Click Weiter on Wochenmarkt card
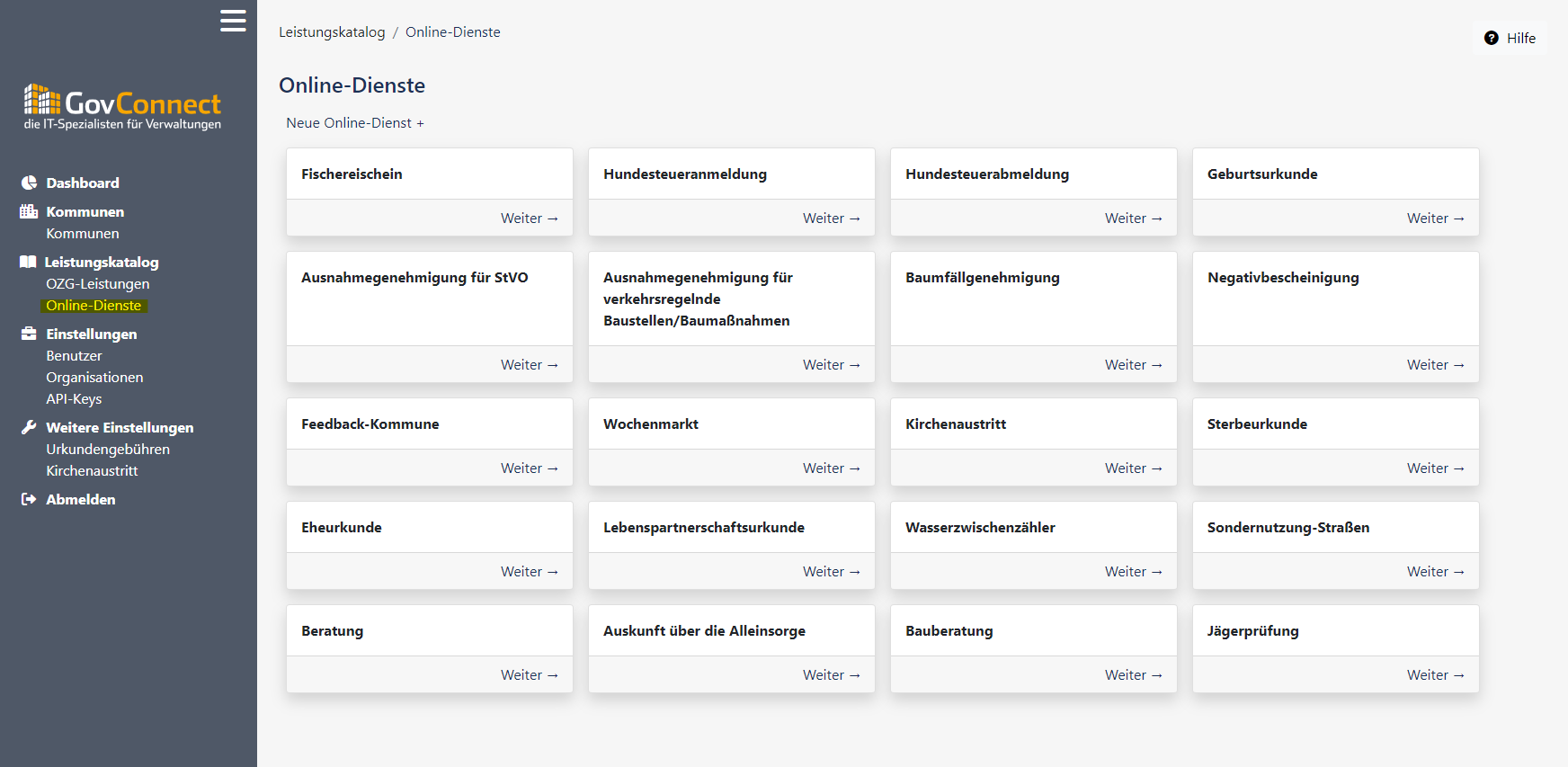 [x=832, y=468]
